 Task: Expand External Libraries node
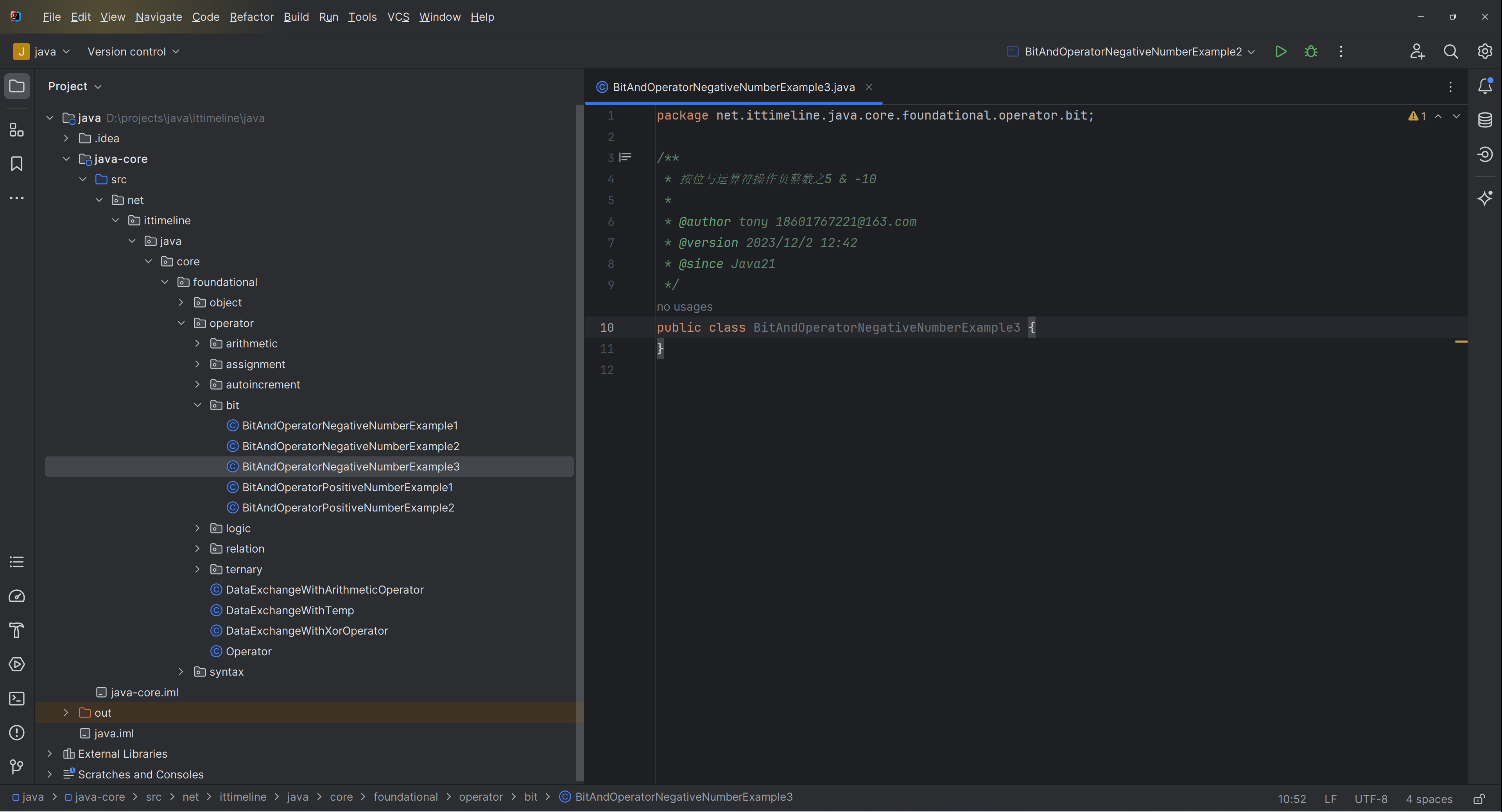[x=50, y=754]
